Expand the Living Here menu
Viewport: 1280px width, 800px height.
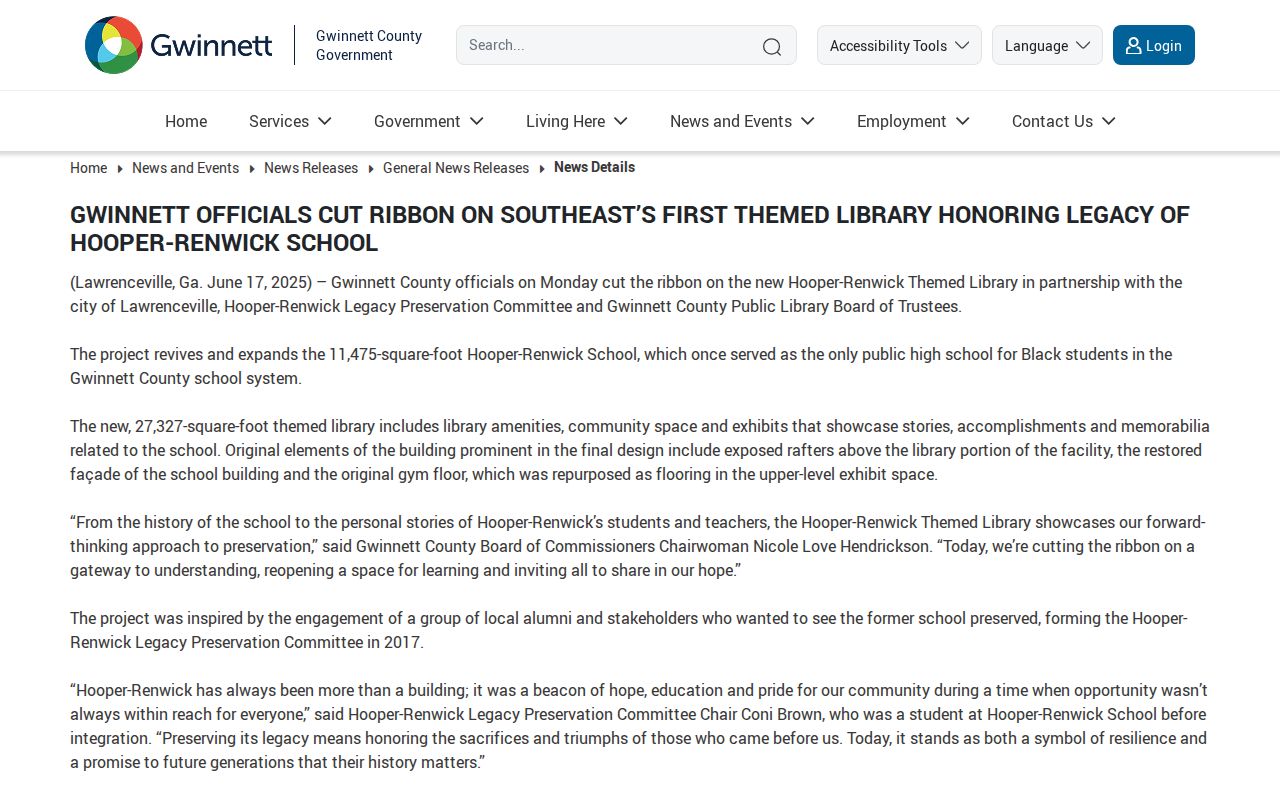pos(577,121)
